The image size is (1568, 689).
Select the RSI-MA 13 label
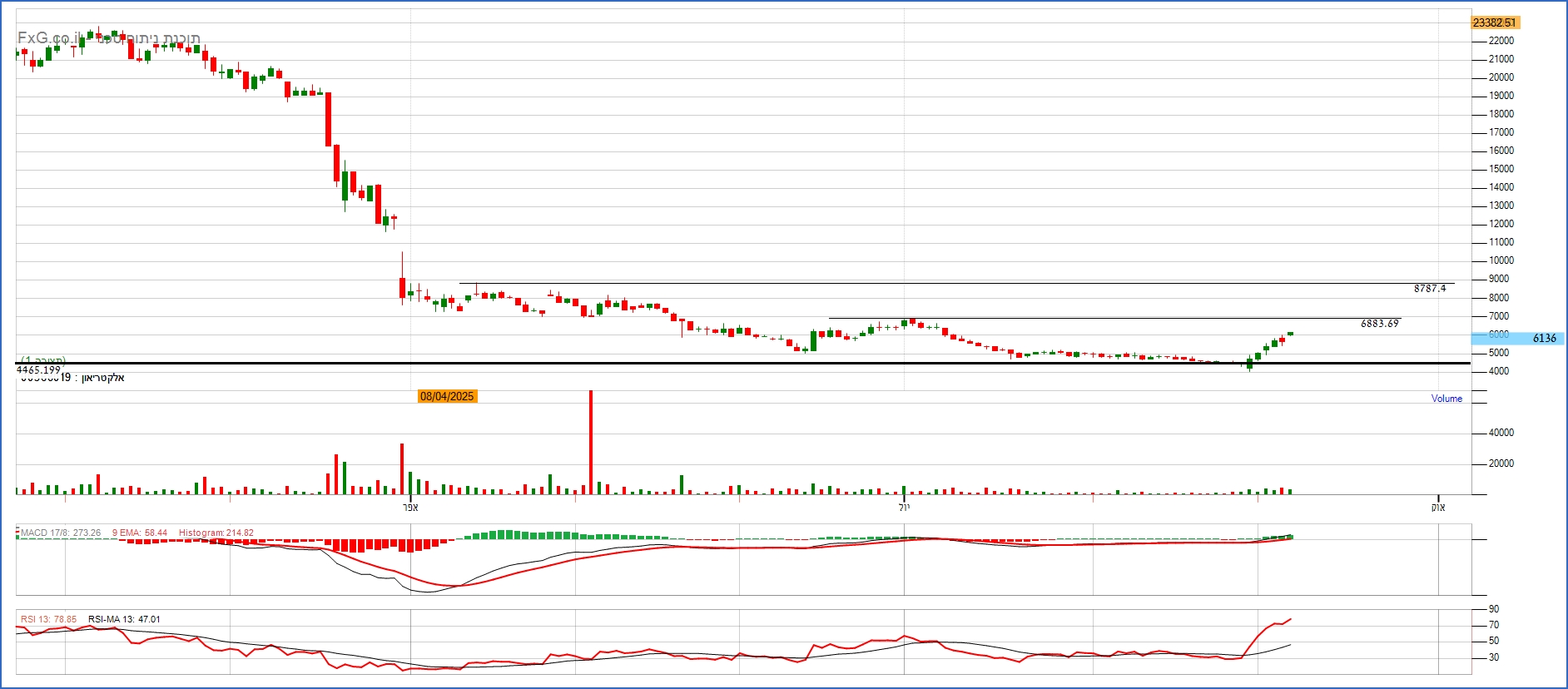pos(124,619)
